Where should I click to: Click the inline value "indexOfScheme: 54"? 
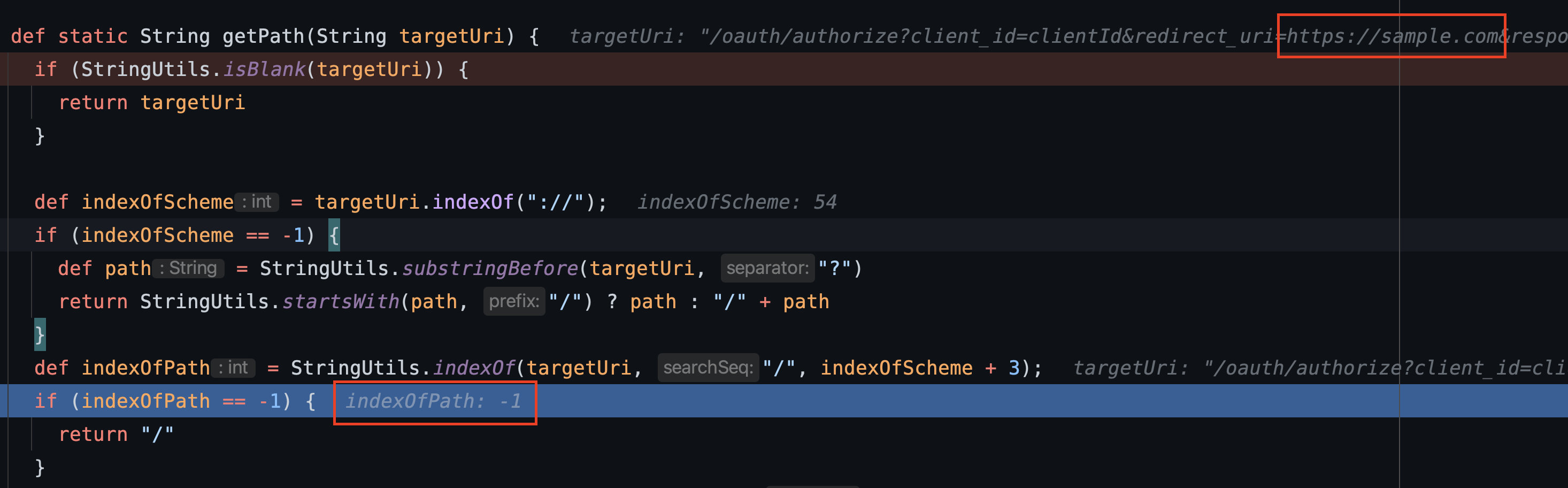pyautogui.click(x=739, y=202)
